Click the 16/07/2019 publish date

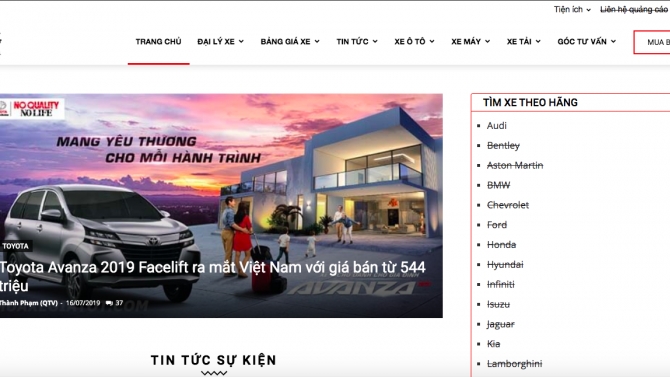pos(83,303)
